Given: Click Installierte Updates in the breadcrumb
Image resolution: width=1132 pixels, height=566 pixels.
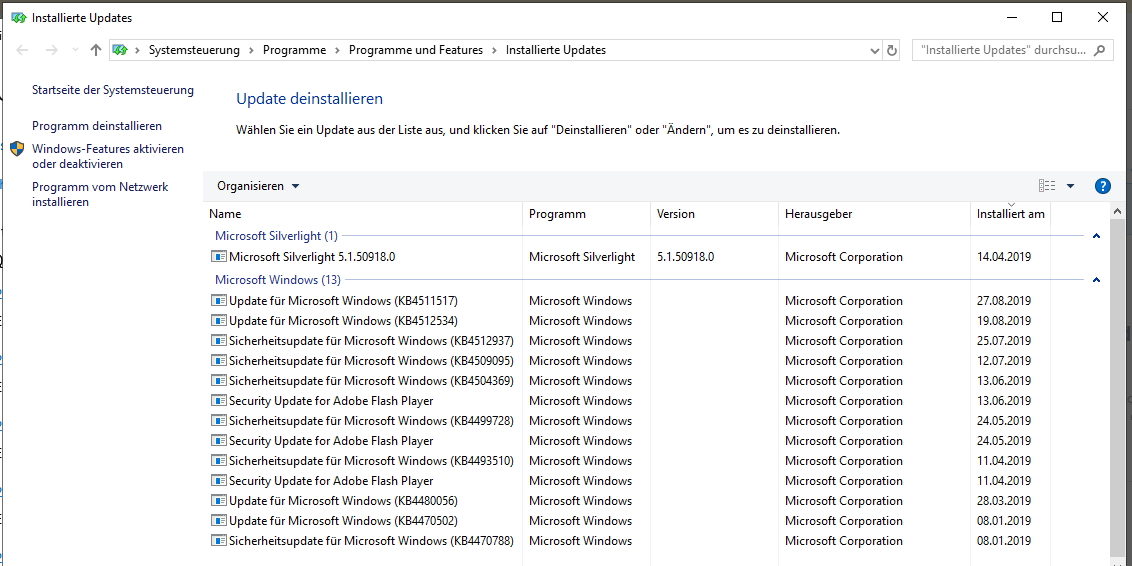Looking at the screenshot, I should tap(555, 50).
